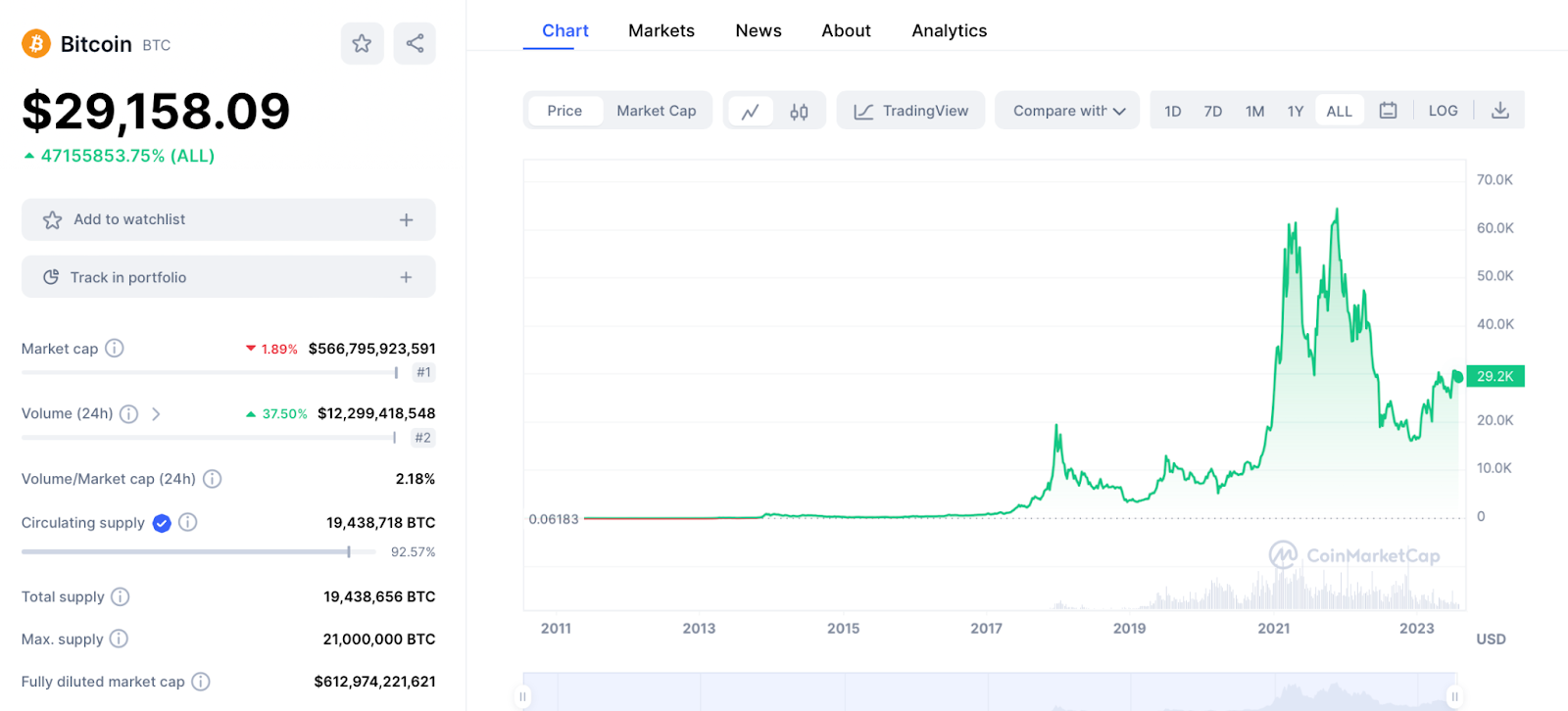
Task: Switch to the News tab
Action: tap(759, 30)
